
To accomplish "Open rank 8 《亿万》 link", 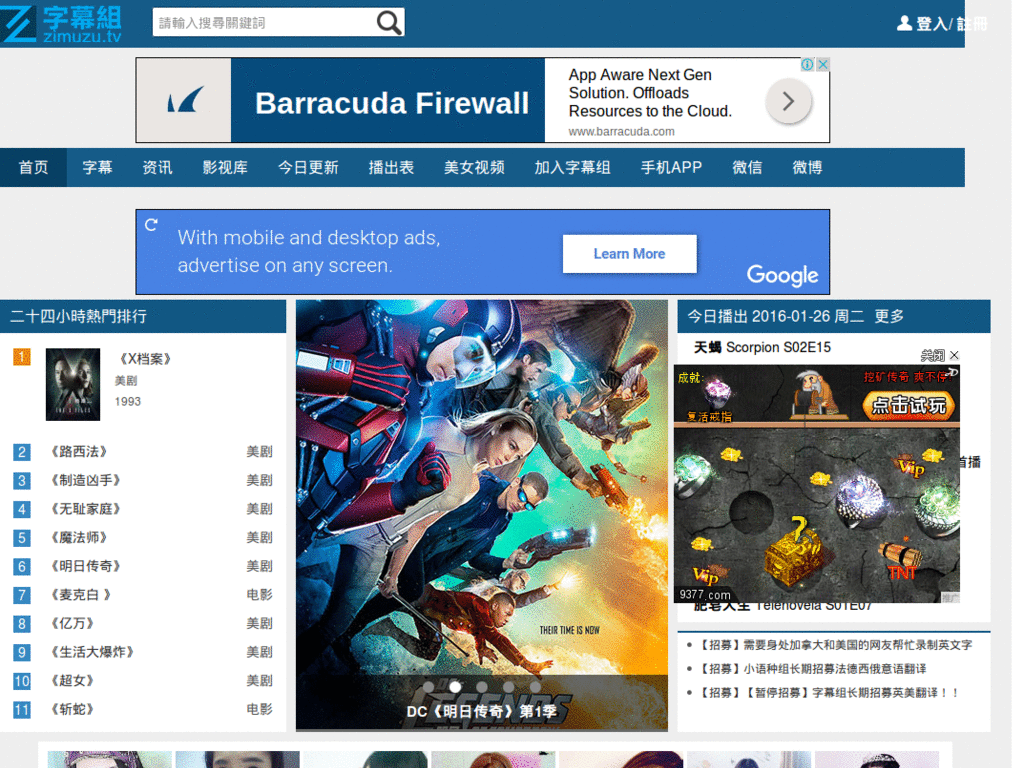I will tap(72, 624).
